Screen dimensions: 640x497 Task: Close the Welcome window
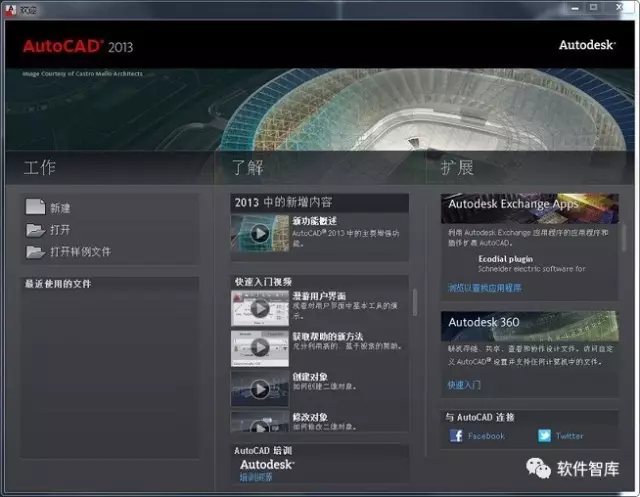coord(619,7)
